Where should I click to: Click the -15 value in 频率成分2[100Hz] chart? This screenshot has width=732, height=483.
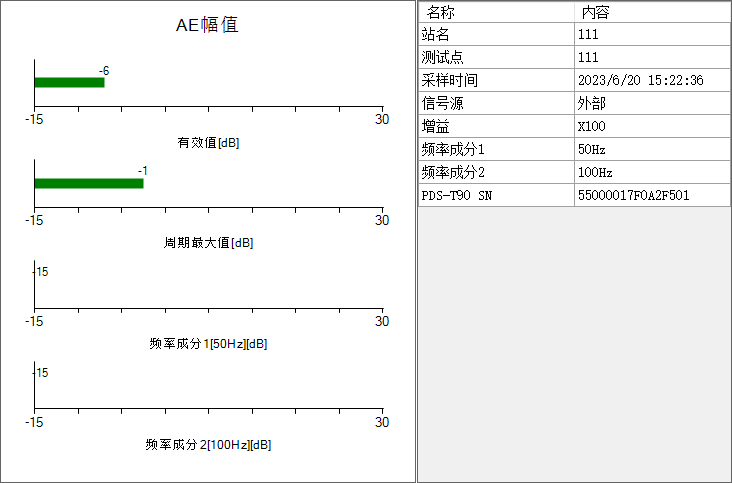click(41, 372)
